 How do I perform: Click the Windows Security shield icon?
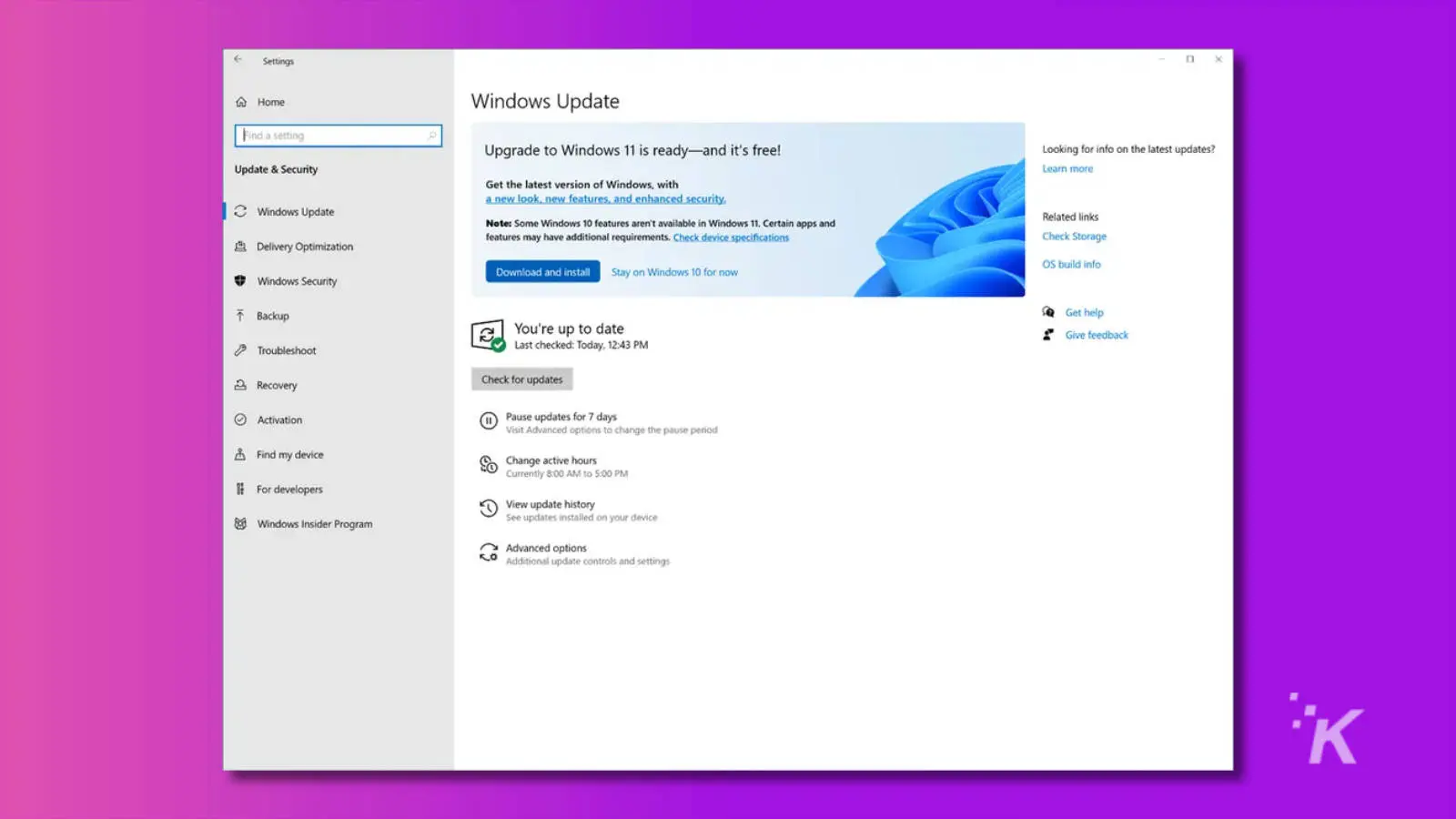tap(240, 281)
